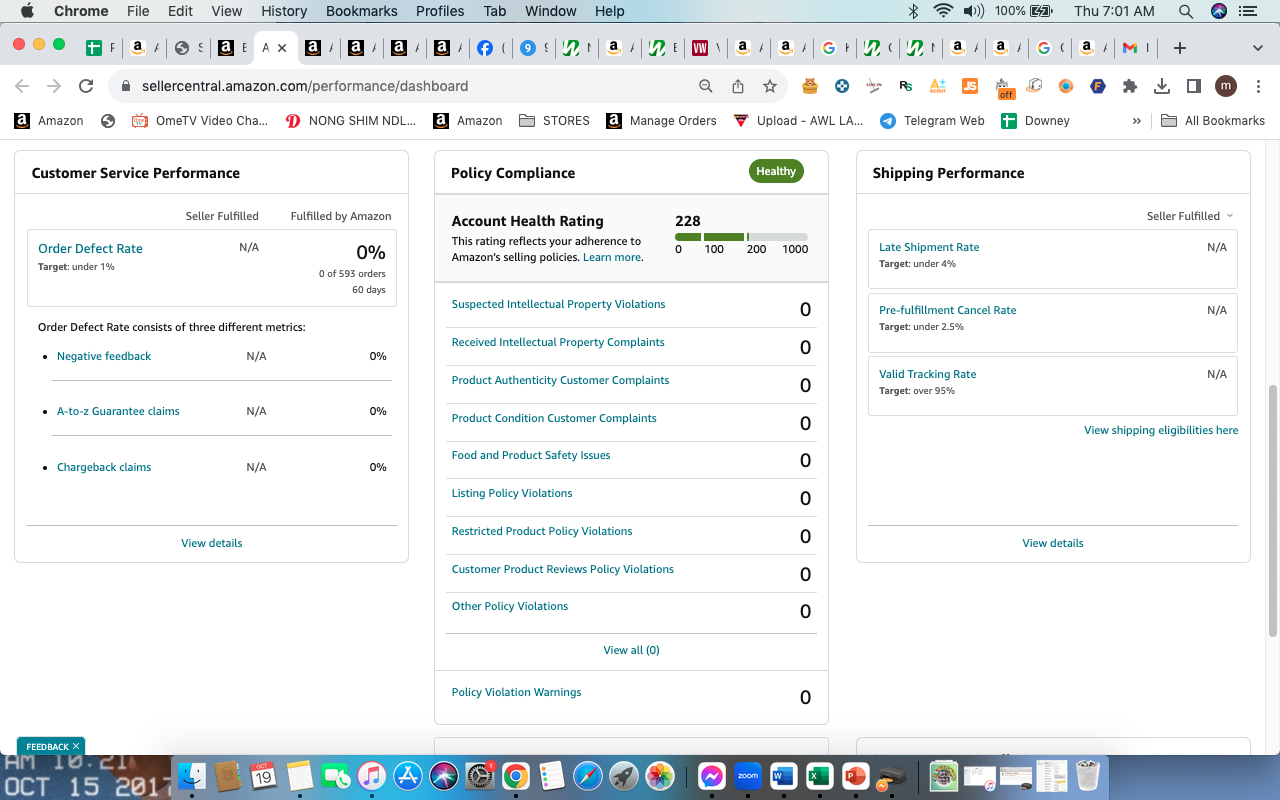Open the Chrome File menu
The height and width of the screenshot is (800, 1280).
(x=138, y=11)
